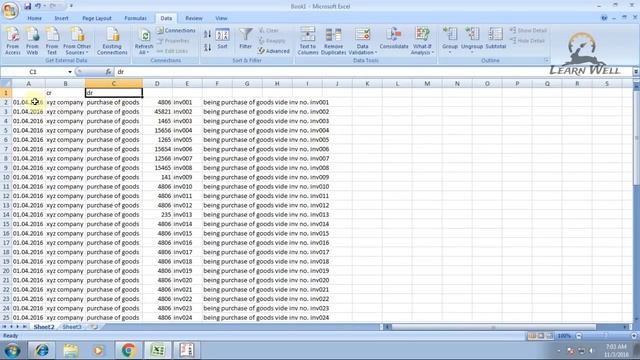This screenshot has height=360, width=640.
Task: Open Windows Start menu
Action: pos(12,350)
